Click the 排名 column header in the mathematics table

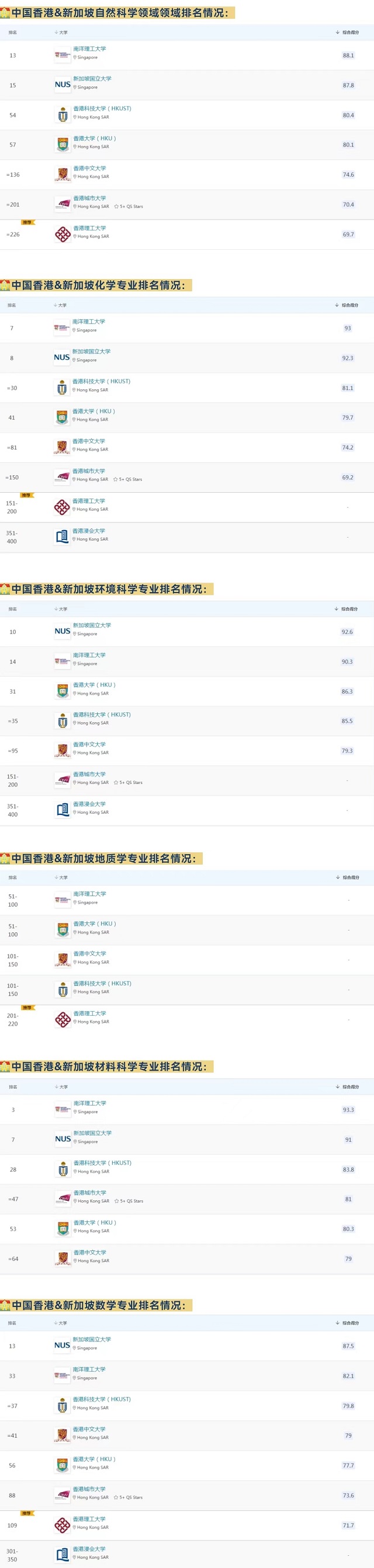tap(12, 1323)
